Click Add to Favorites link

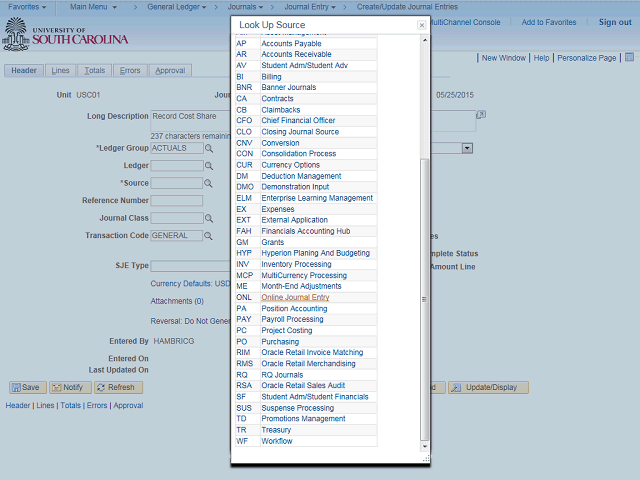549,22
